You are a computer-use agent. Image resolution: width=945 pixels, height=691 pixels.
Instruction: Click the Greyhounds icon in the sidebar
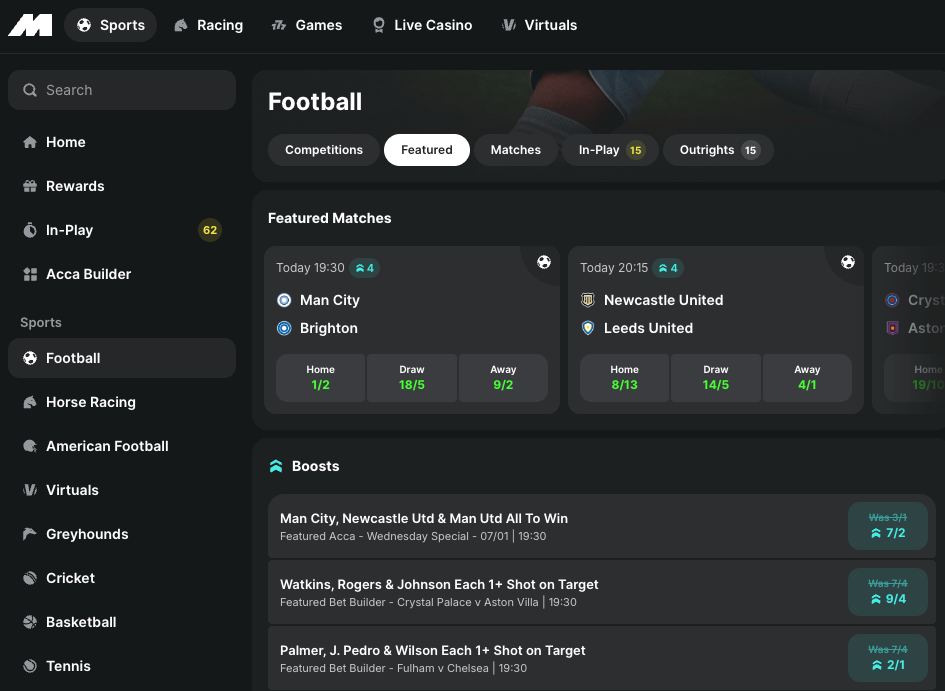[30, 534]
